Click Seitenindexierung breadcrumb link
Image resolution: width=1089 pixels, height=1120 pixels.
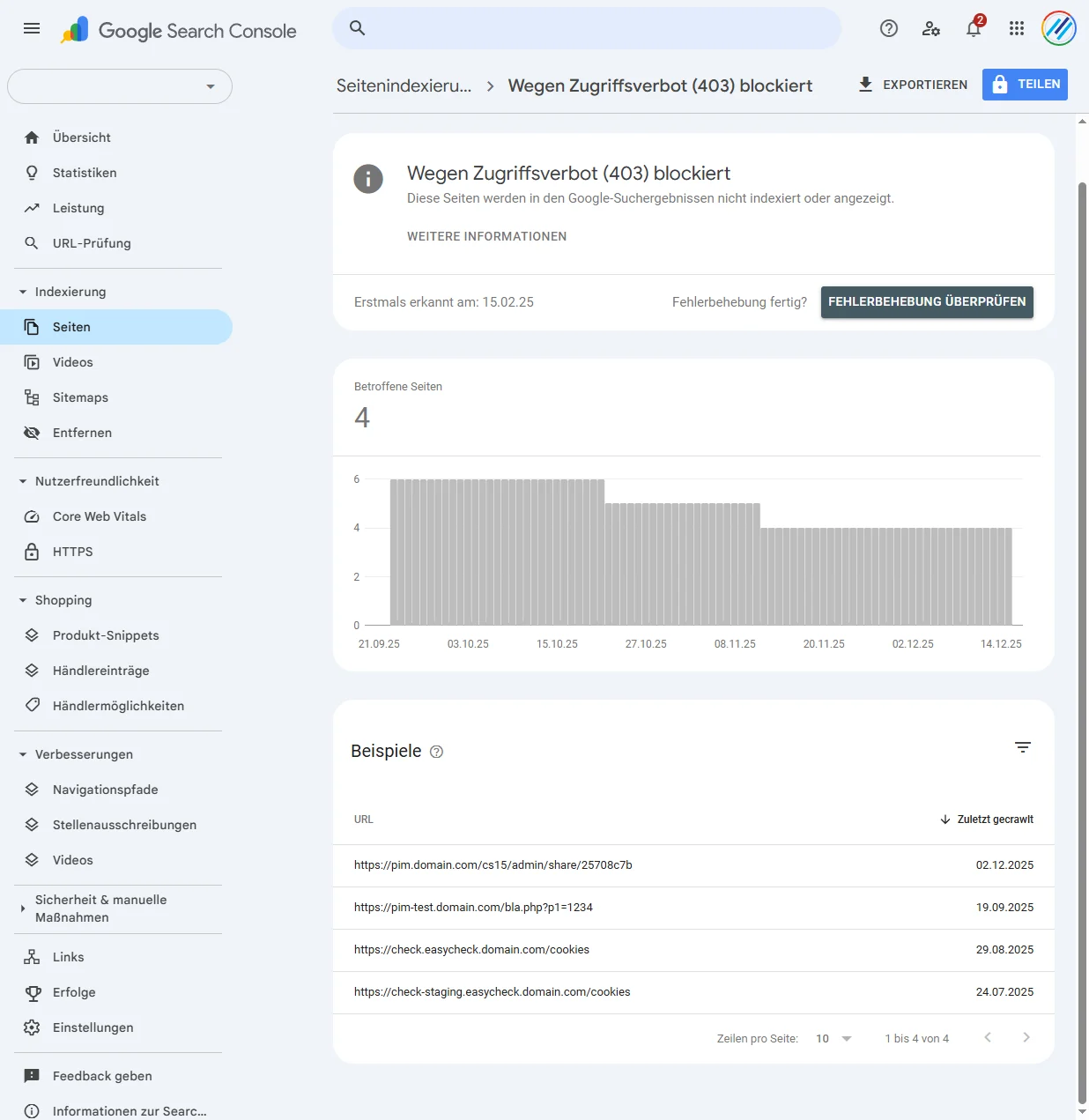pyautogui.click(x=404, y=85)
